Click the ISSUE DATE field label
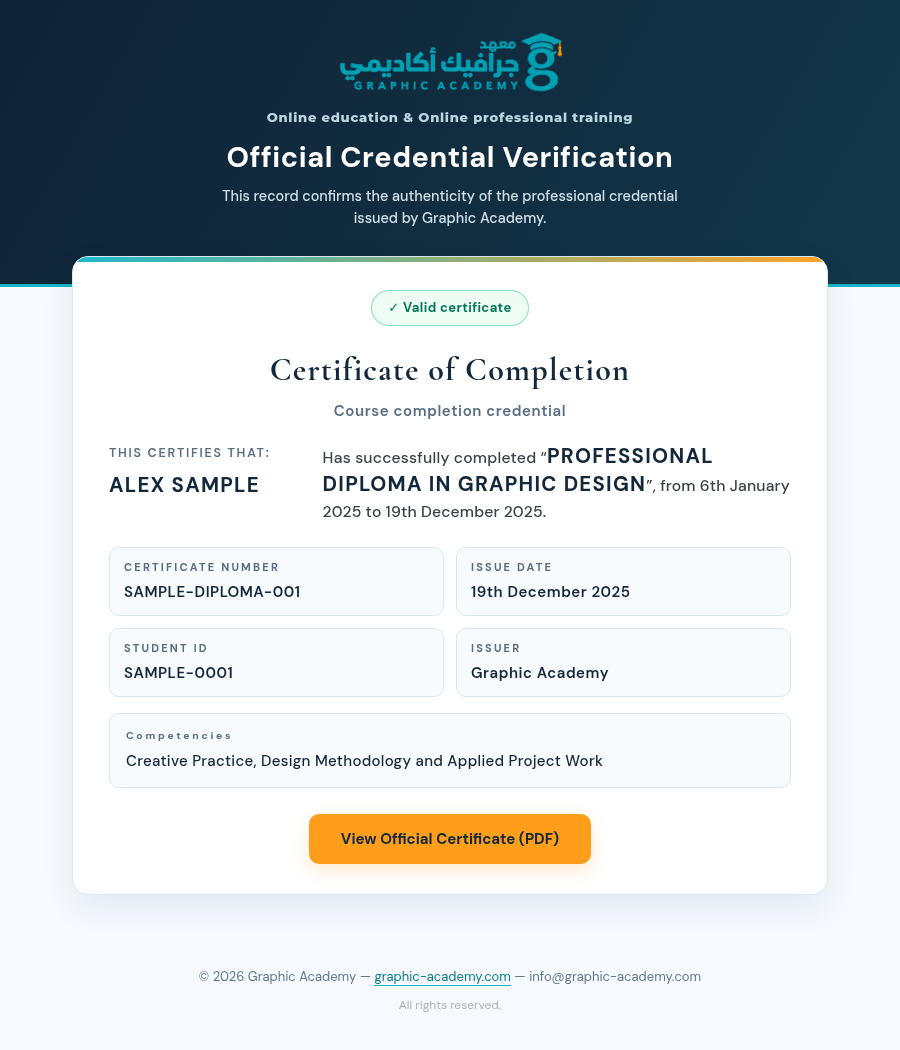900x1050 pixels. coord(512,567)
